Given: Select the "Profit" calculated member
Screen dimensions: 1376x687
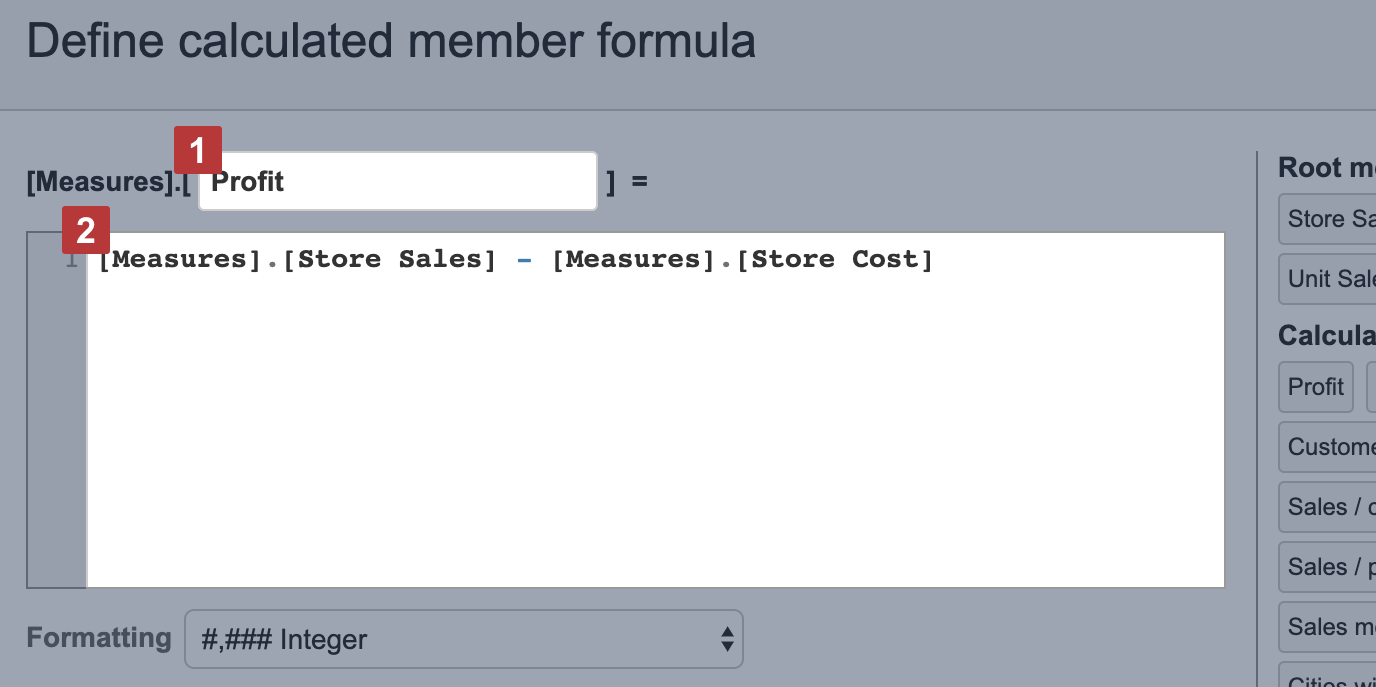Looking at the screenshot, I should click(x=1315, y=387).
